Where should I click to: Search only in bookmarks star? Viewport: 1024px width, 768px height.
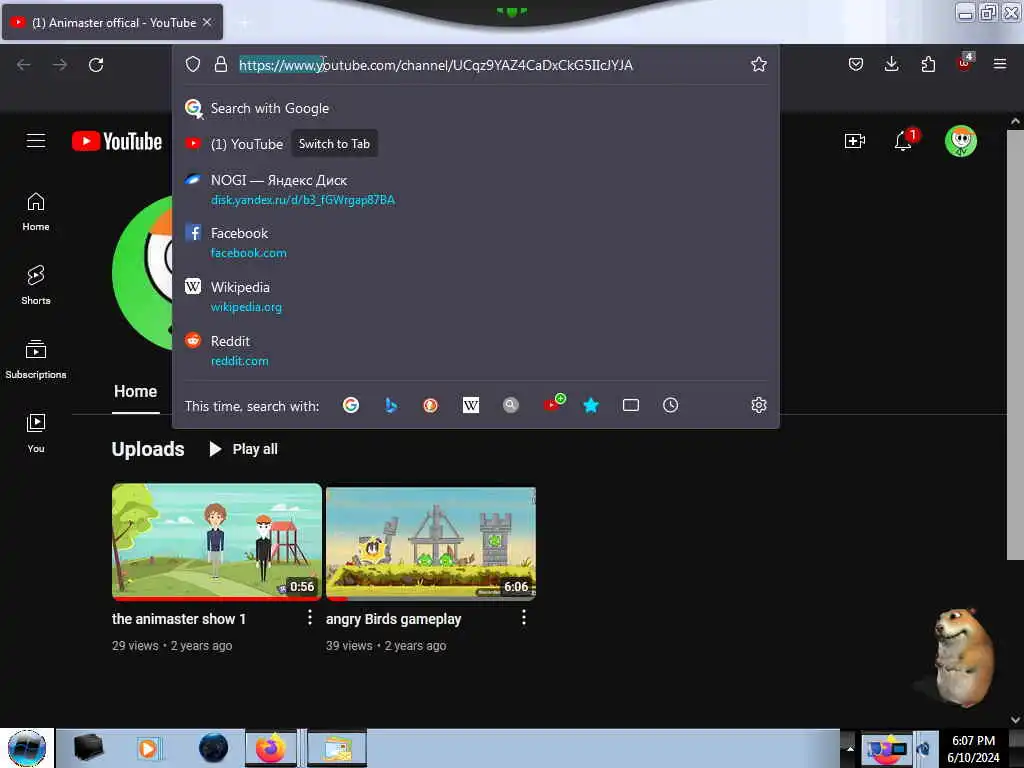point(591,405)
